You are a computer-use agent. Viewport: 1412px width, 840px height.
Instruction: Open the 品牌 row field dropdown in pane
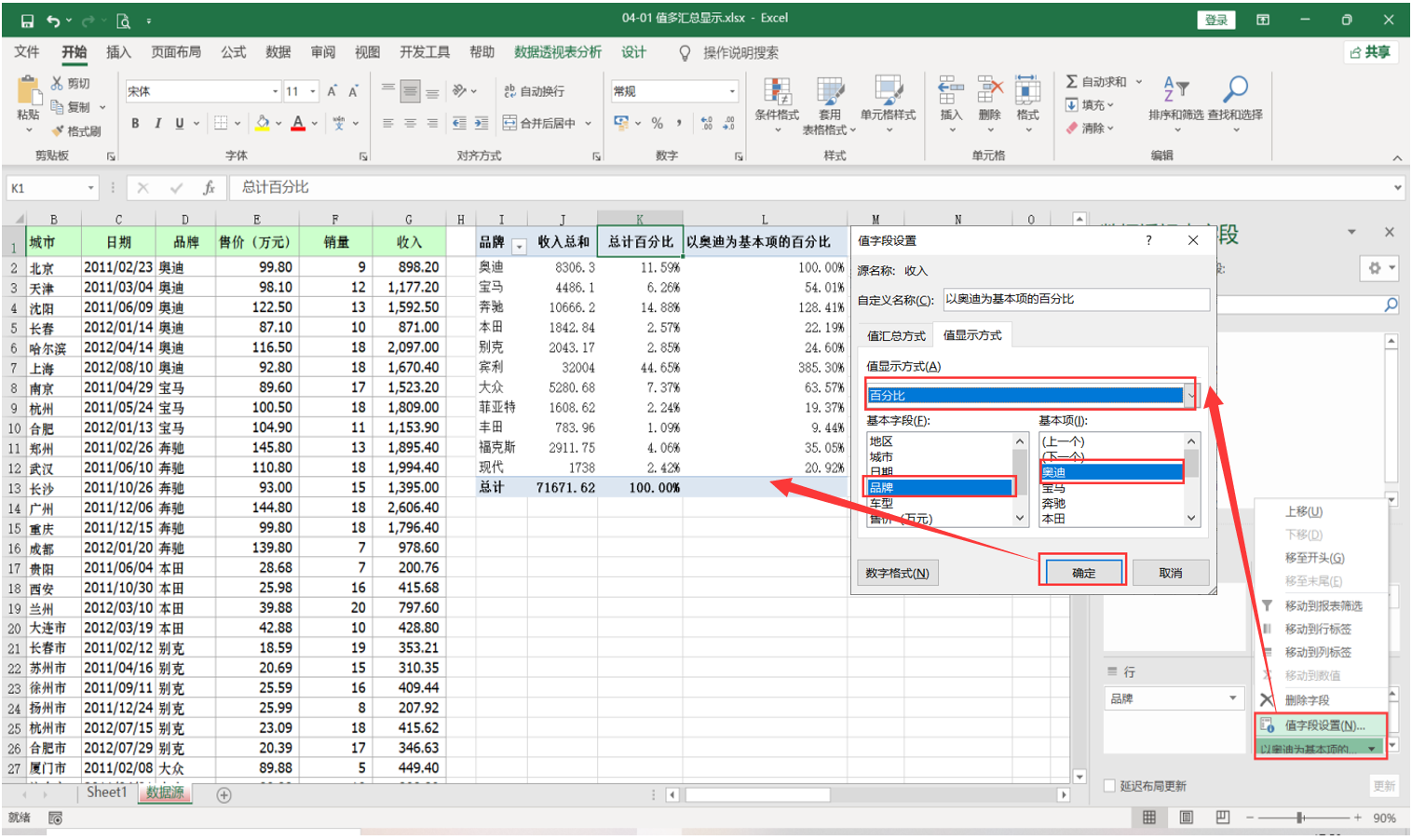coord(1233,698)
